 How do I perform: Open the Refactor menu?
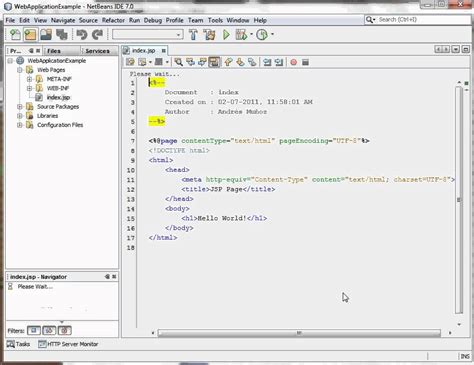point(113,20)
